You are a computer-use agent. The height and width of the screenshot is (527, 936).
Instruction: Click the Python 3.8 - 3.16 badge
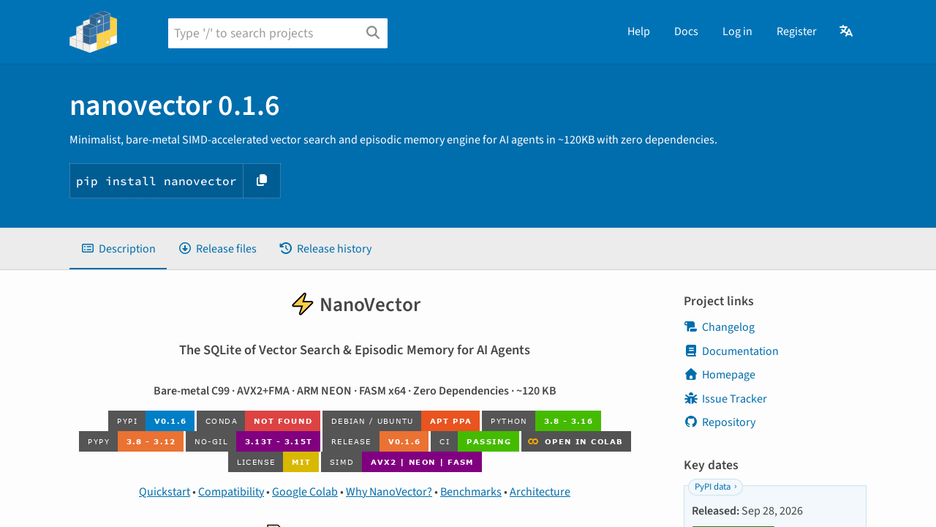pyautogui.click(x=541, y=421)
